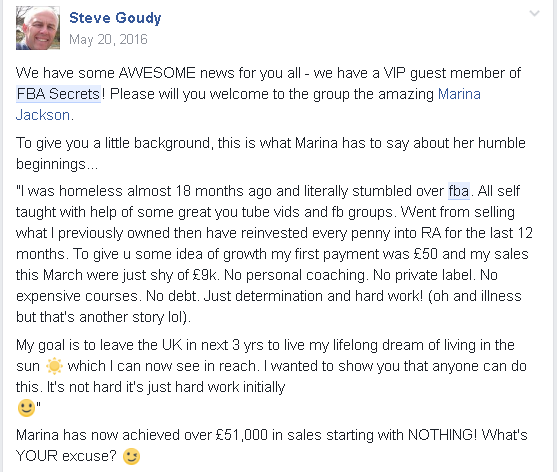The image size is (557, 472).
Task: Open the May 20, 2016 timestamp
Action: click(108, 39)
